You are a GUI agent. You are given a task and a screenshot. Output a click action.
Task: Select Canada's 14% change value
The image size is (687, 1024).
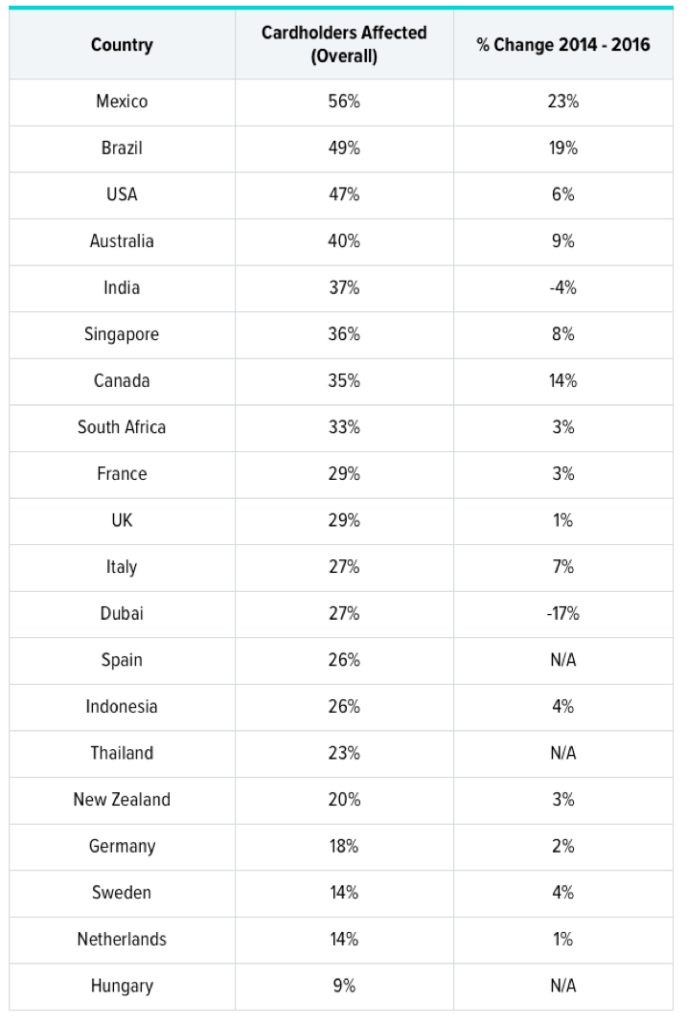point(563,381)
